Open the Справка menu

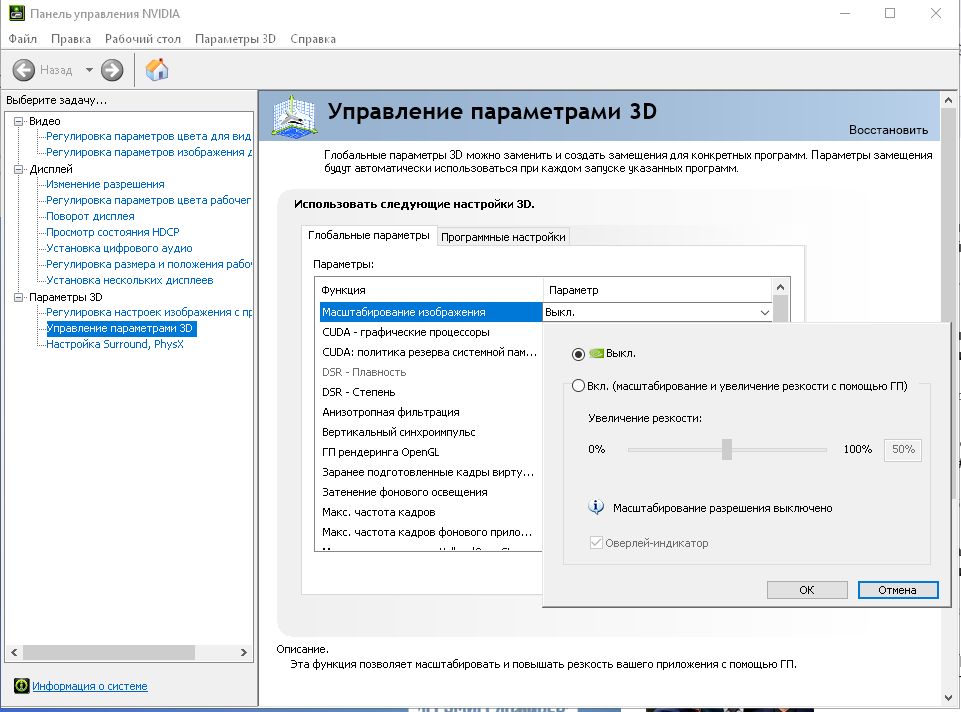[313, 39]
